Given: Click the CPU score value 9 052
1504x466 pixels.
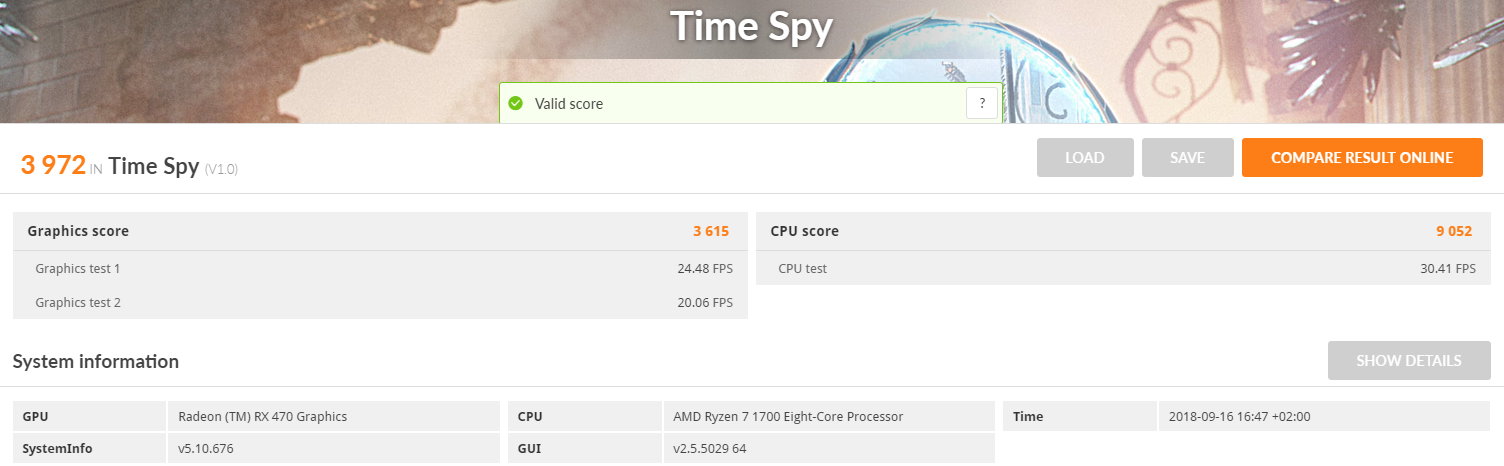Looking at the screenshot, I should pos(1454,231).
